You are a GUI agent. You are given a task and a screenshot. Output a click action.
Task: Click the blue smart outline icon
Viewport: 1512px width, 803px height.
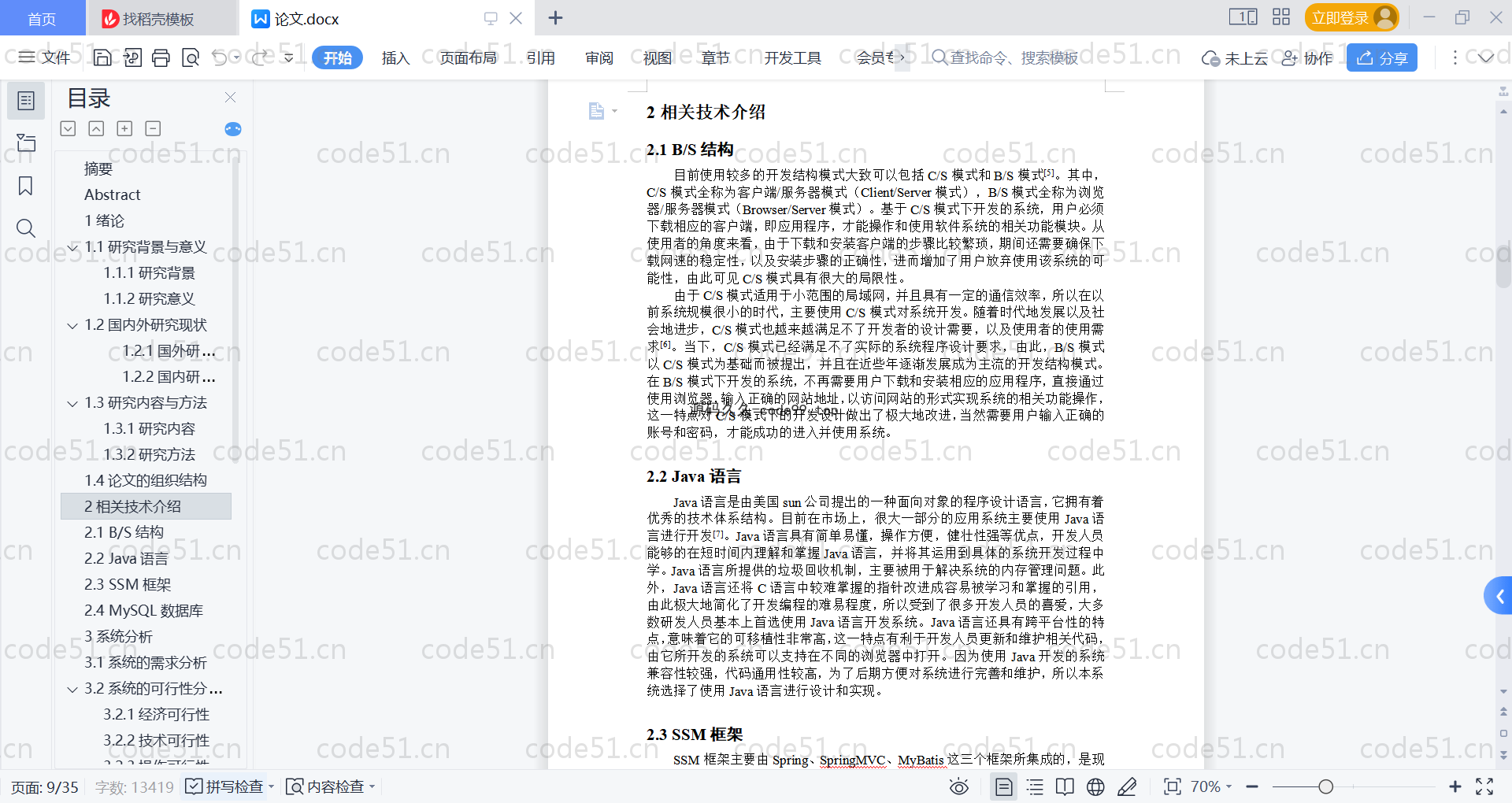pyautogui.click(x=233, y=129)
